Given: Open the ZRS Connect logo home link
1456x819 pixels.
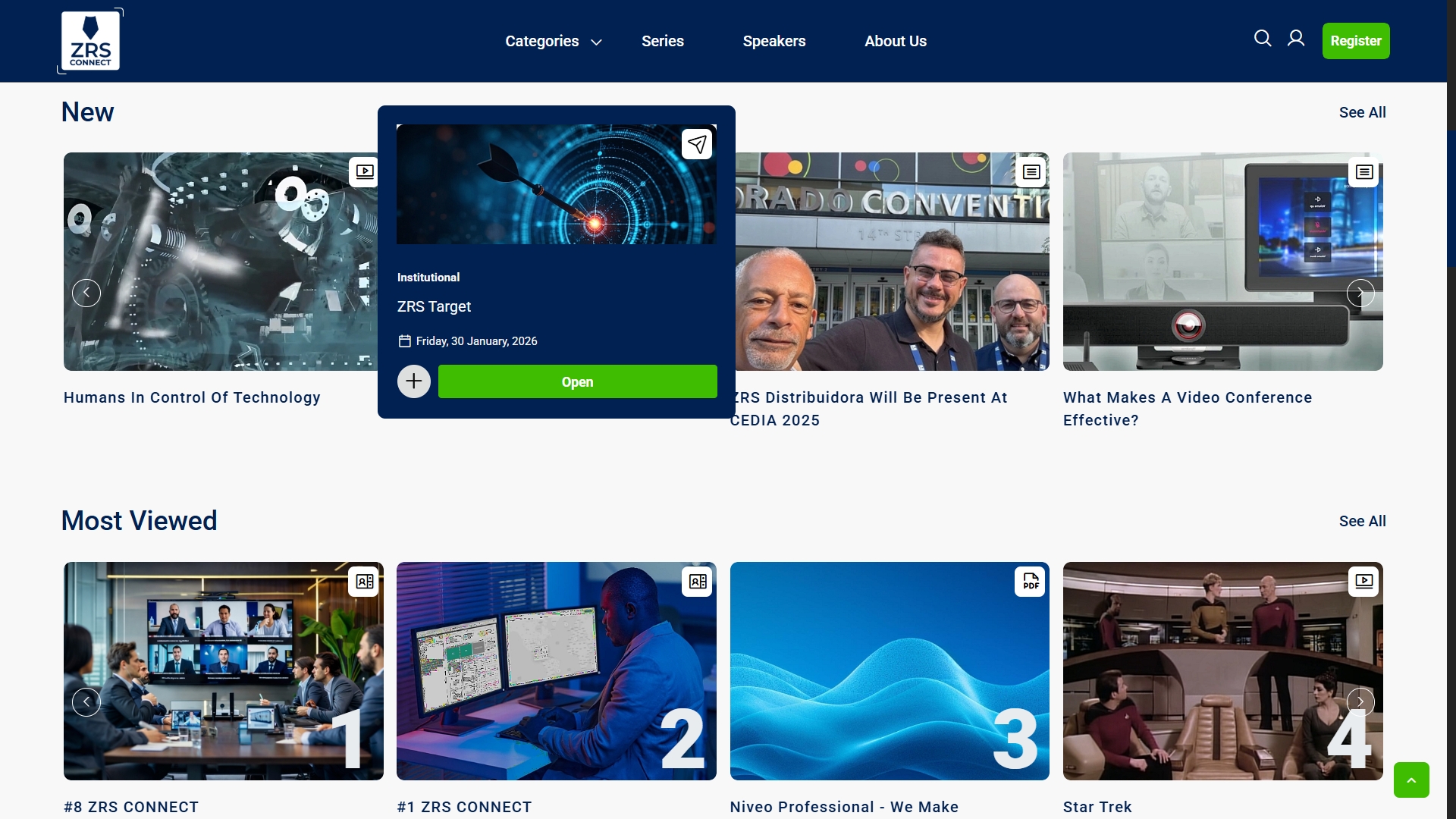Looking at the screenshot, I should [x=90, y=41].
